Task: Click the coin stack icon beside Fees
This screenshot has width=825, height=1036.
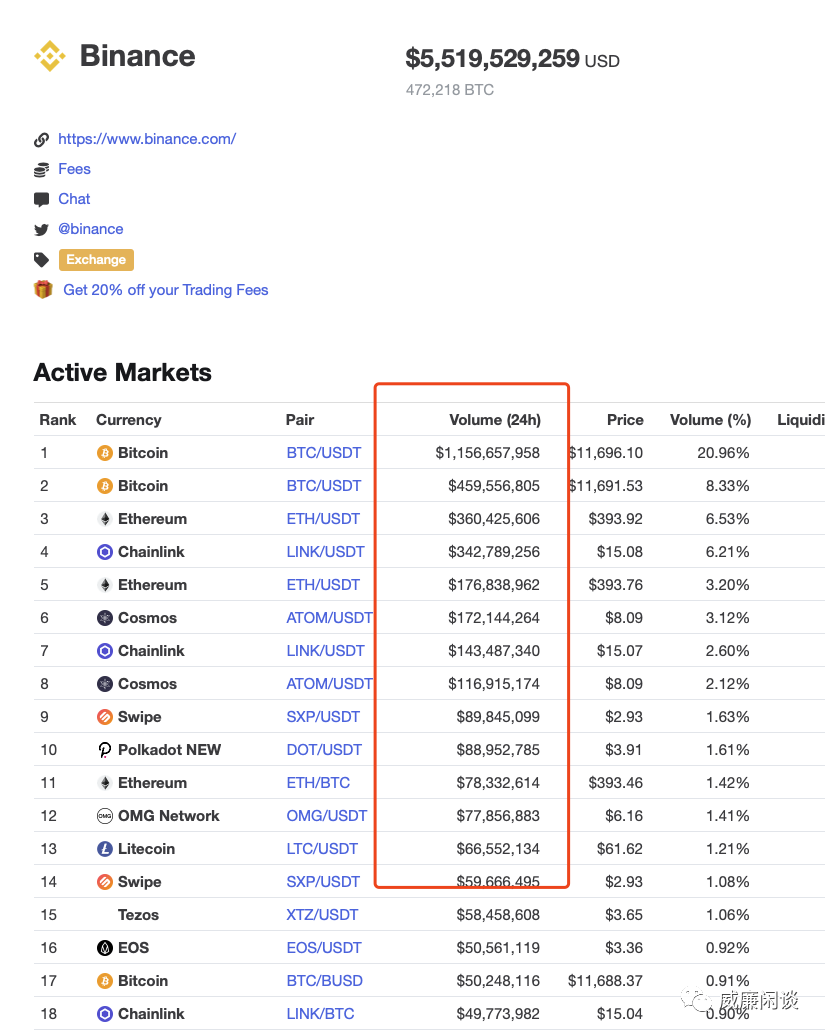Action: point(42,170)
